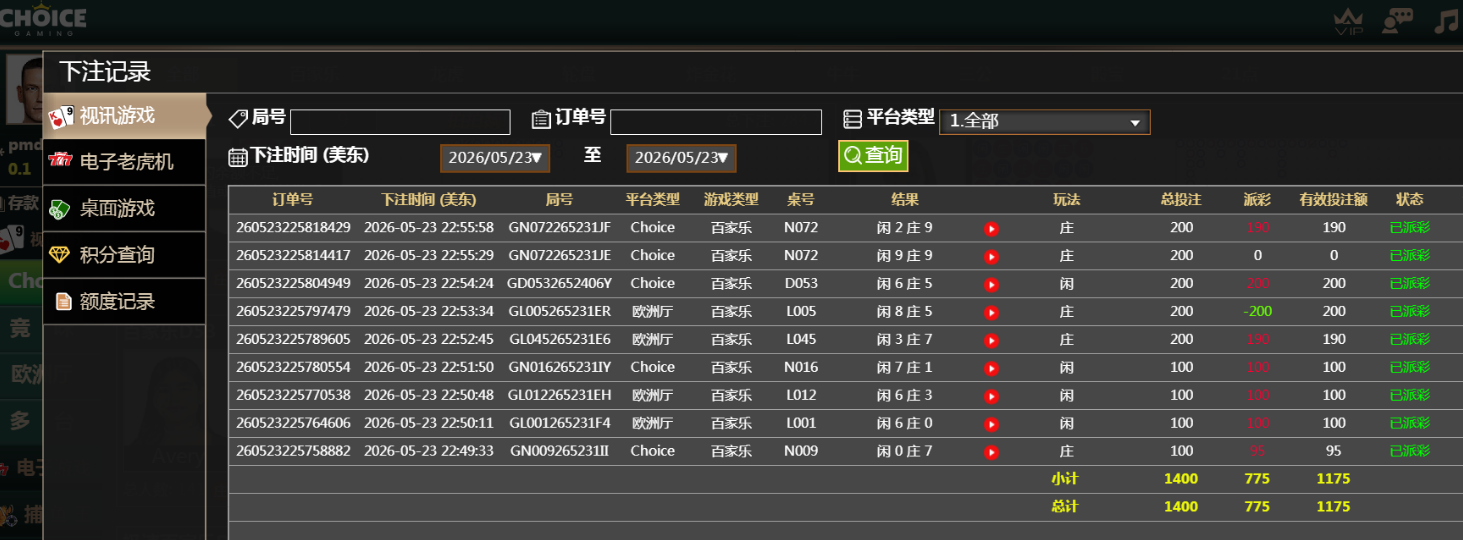1463x540 pixels.
Task: Focus the 局号 input field
Action: pos(400,122)
